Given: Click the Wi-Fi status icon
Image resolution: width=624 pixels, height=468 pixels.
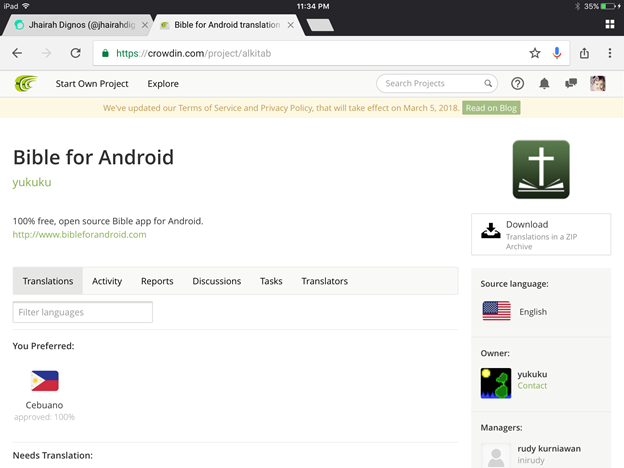Looking at the screenshot, I should pos(26,6).
